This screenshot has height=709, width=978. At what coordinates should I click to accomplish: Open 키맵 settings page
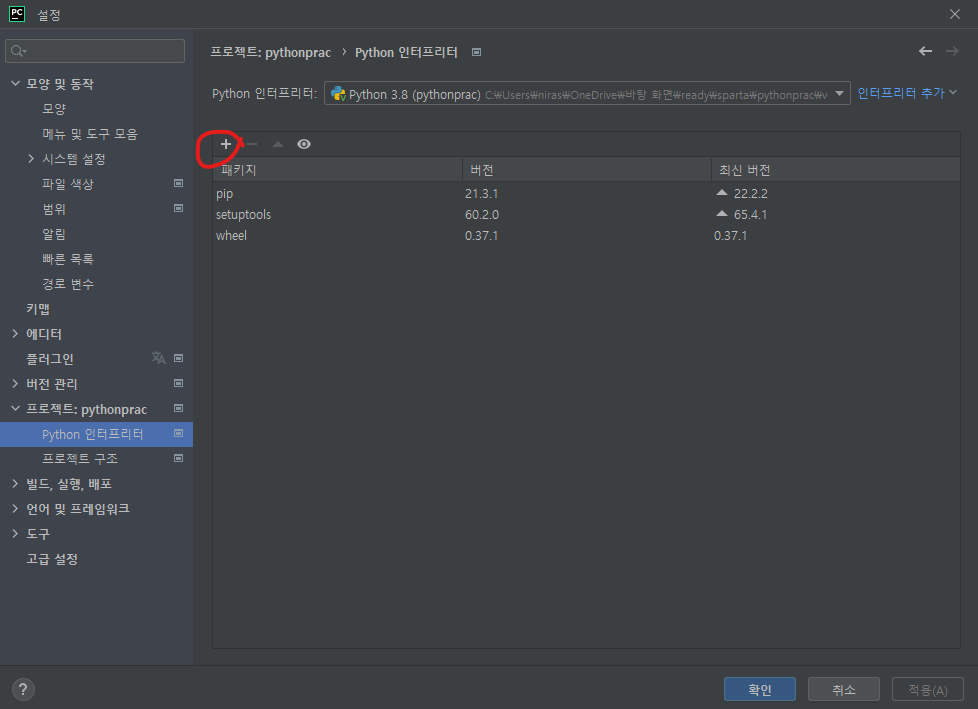(38, 309)
